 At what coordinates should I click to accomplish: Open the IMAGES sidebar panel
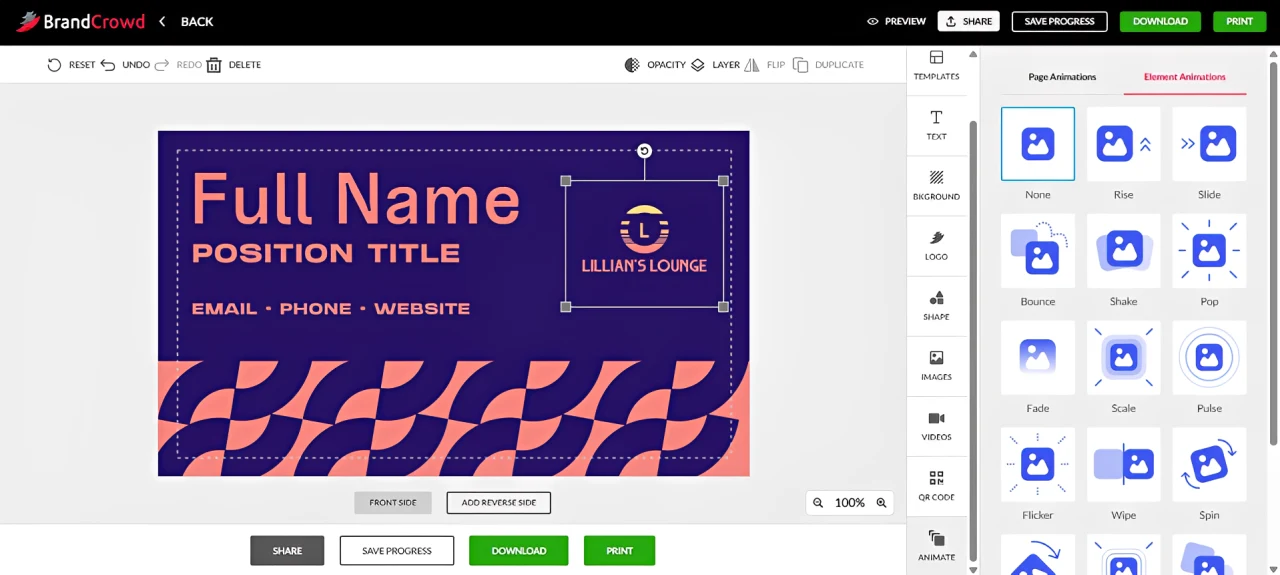click(x=936, y=366)
